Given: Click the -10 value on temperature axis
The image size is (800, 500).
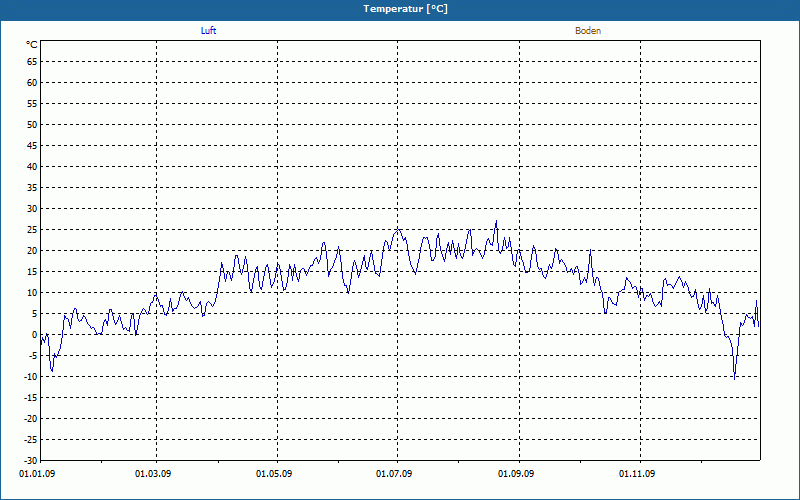Looking at the screenshot, I should 30,377.
